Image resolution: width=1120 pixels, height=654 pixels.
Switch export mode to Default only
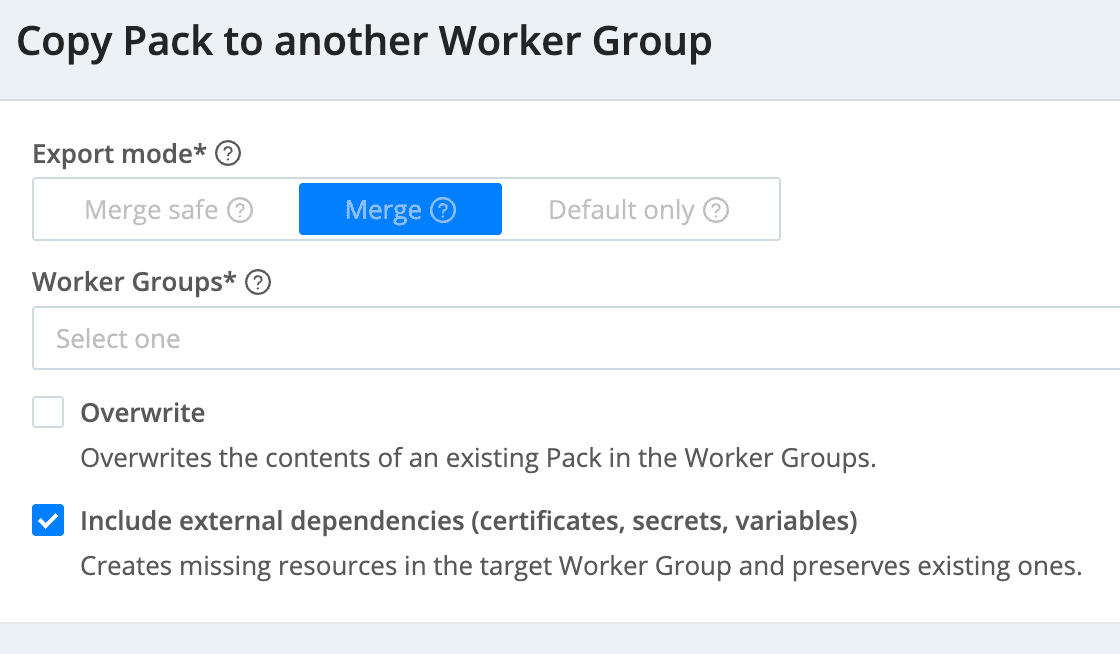pos(620,210)
